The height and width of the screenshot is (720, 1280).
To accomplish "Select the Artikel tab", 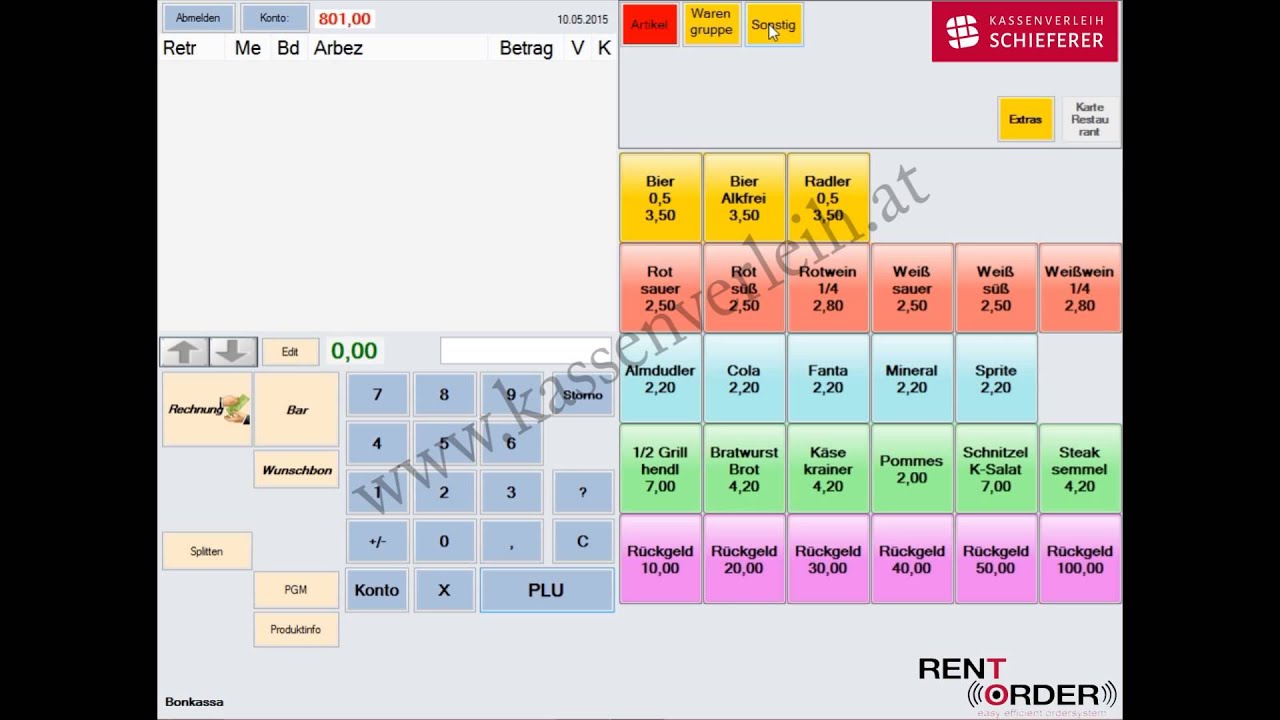I will coord(649,25).
